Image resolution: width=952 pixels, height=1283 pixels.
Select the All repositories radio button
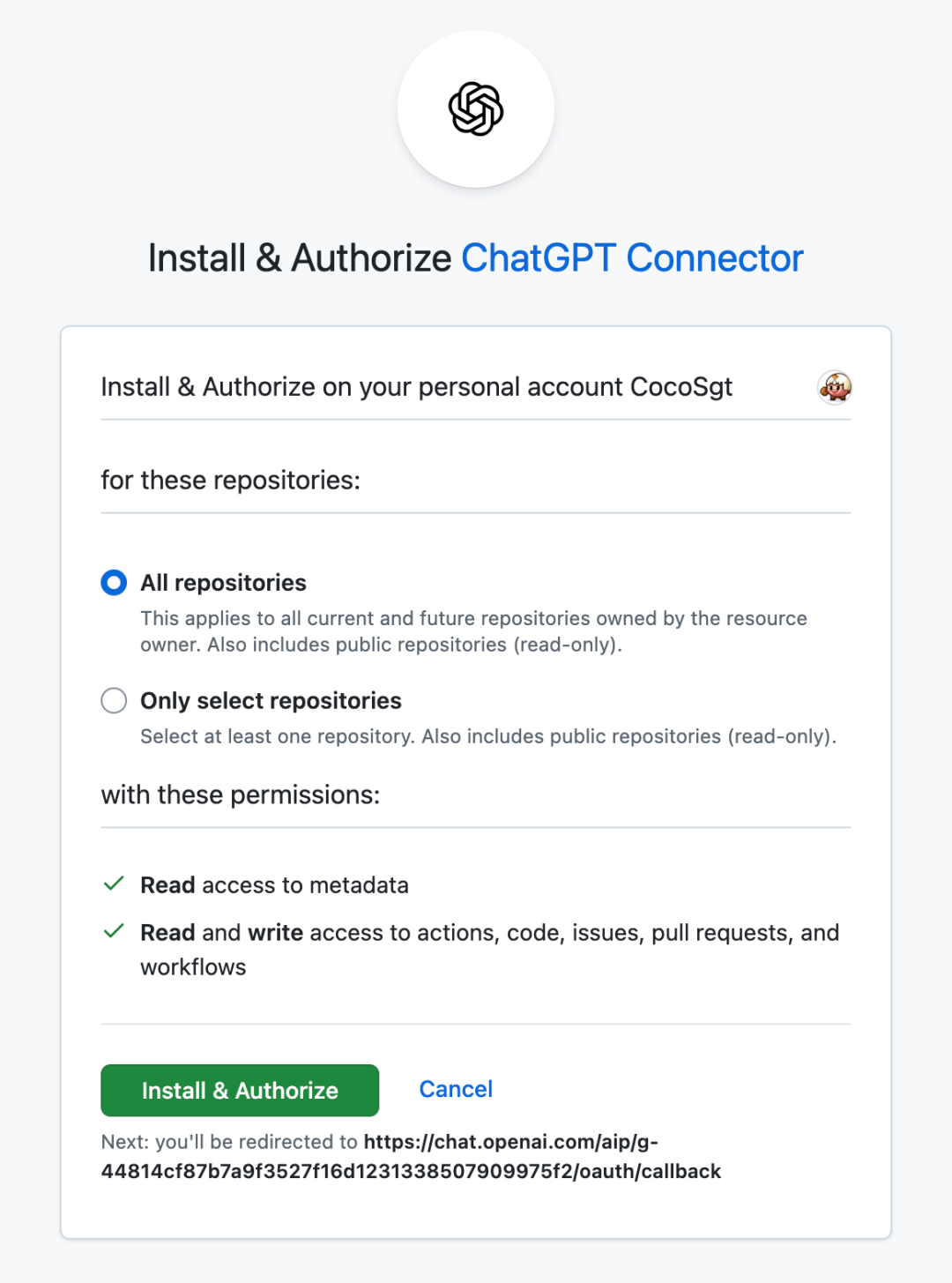(114, 583)
